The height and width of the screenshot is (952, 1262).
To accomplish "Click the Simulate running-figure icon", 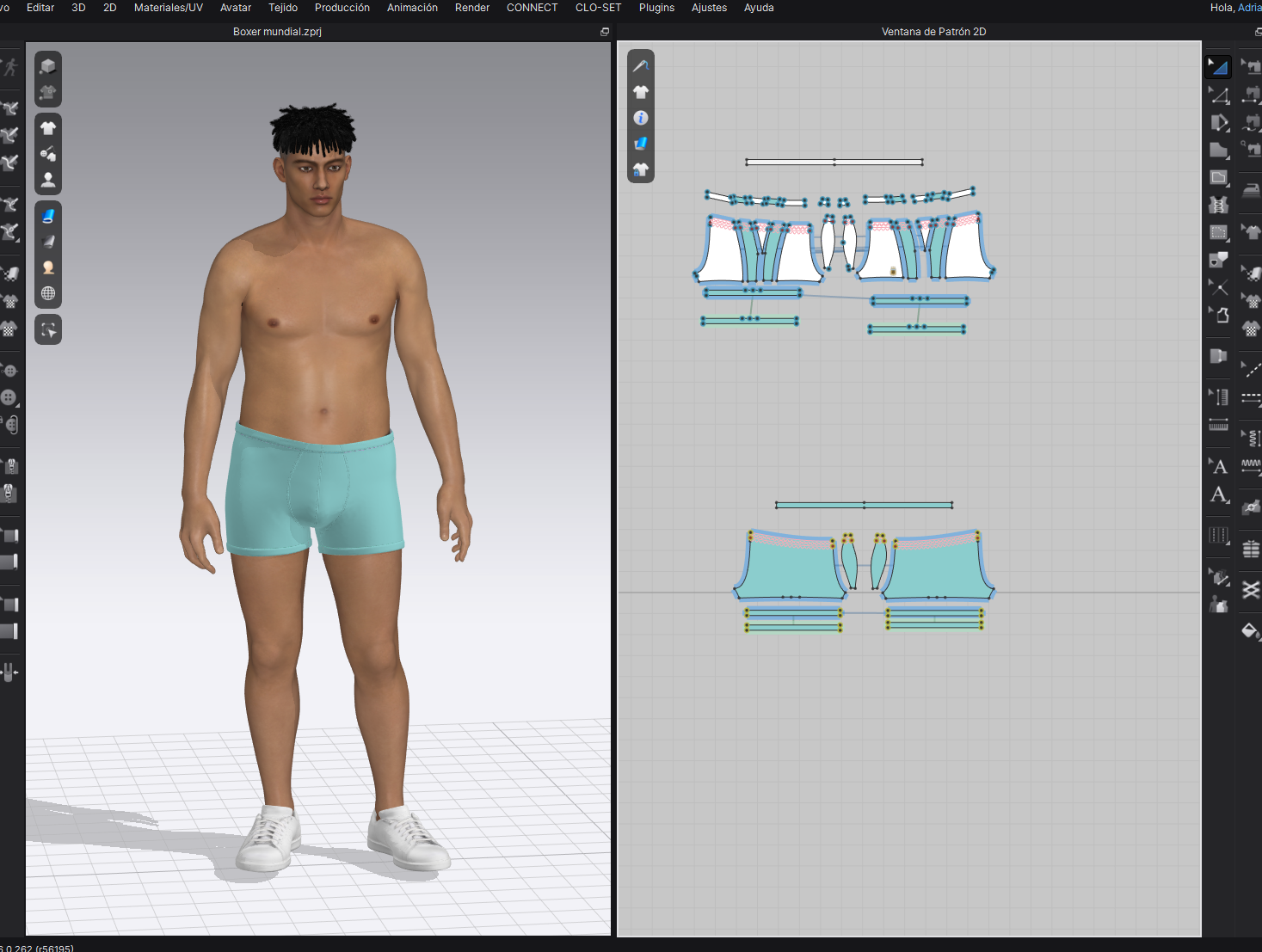I will pos(9,66).
